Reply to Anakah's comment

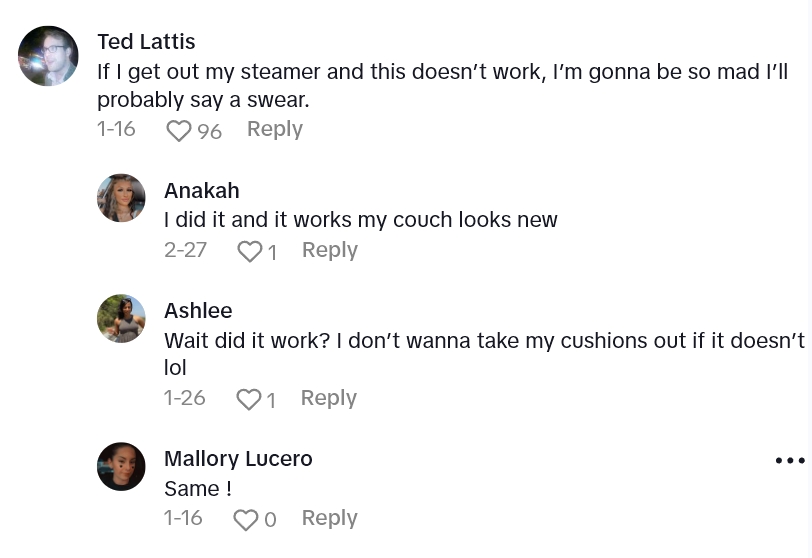[329, 250]
